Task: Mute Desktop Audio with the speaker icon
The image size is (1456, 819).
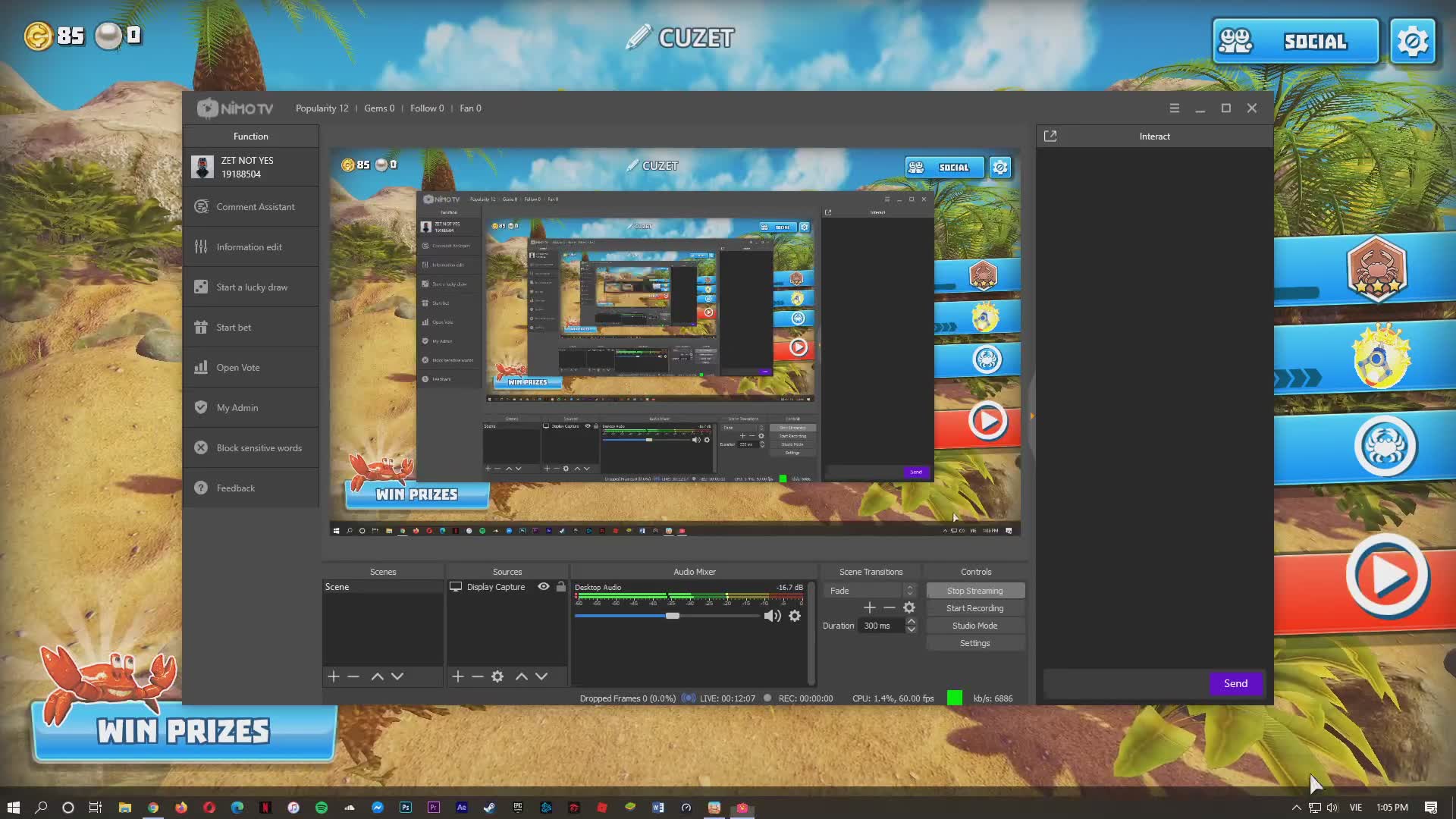Action: 773,616
